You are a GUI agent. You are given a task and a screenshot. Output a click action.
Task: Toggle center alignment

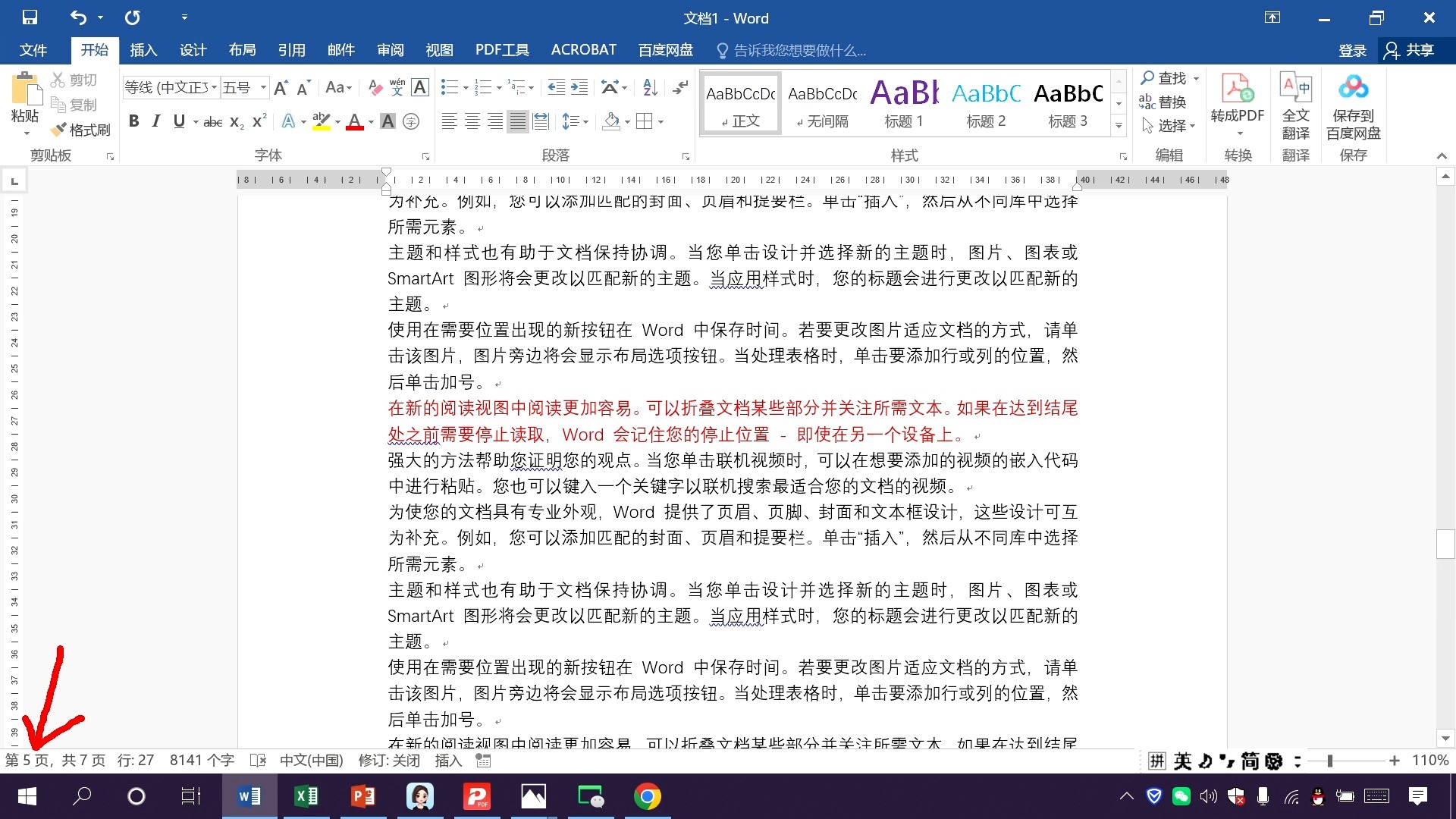point(472,121)
